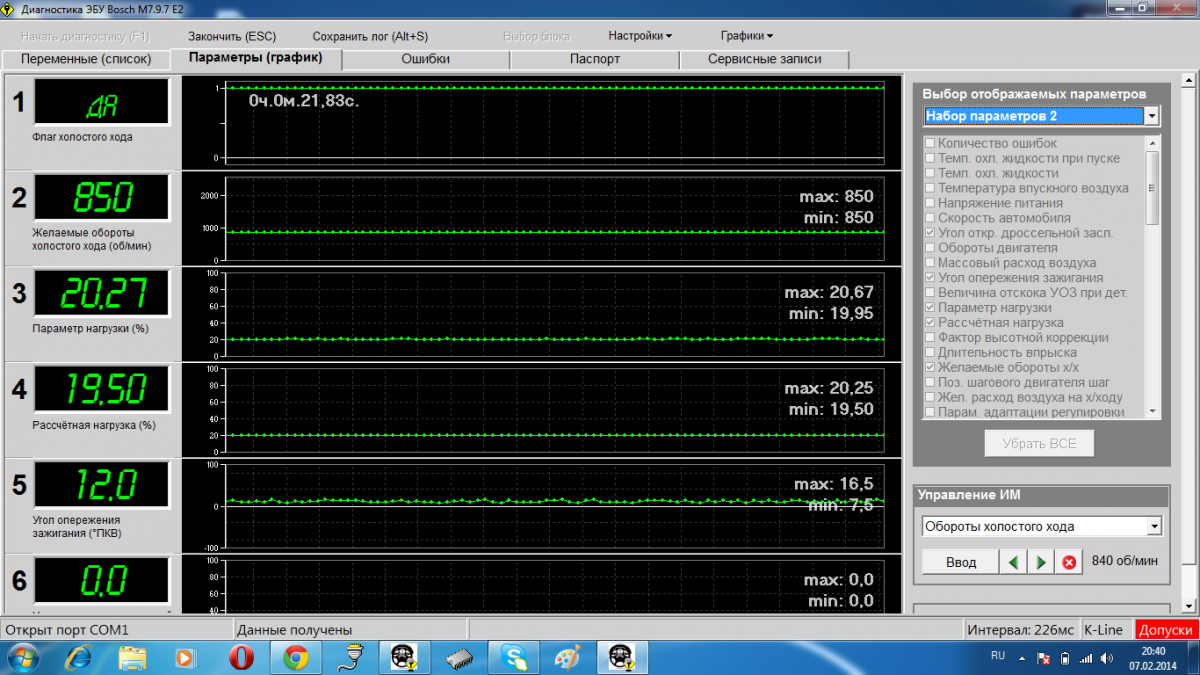This screenshot has height=675, width=1200.
Task: Open Google Chrome from the taskbar
Action: (295, 657)
